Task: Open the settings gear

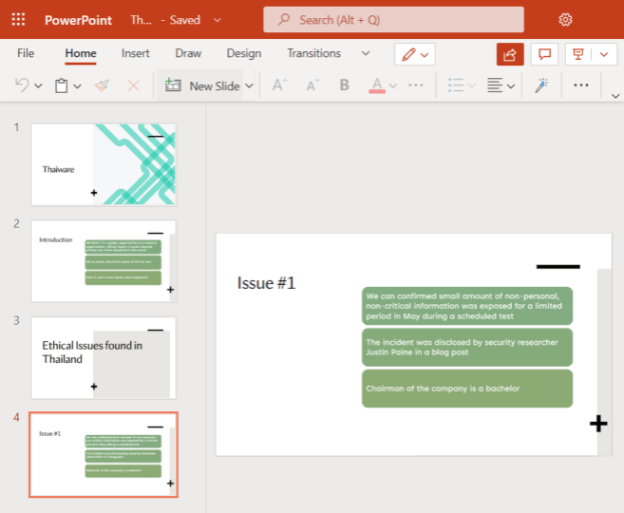Action: point(566,20)
